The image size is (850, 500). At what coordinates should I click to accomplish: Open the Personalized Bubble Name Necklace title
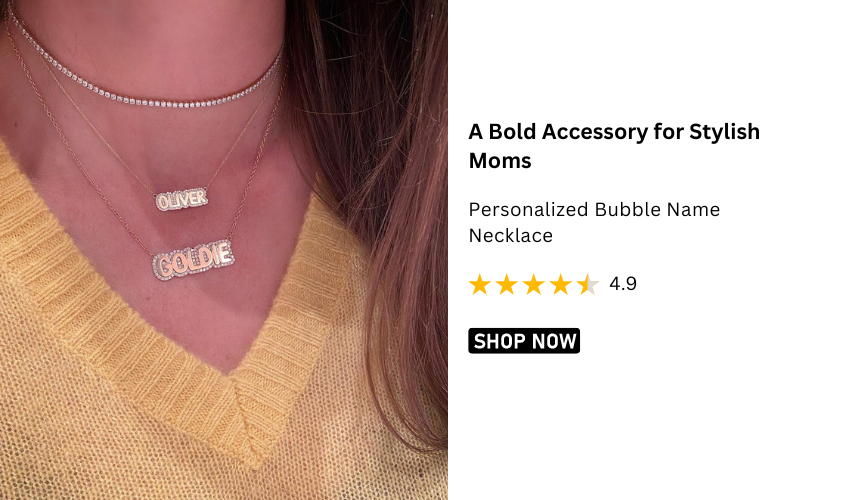point(594,222)
